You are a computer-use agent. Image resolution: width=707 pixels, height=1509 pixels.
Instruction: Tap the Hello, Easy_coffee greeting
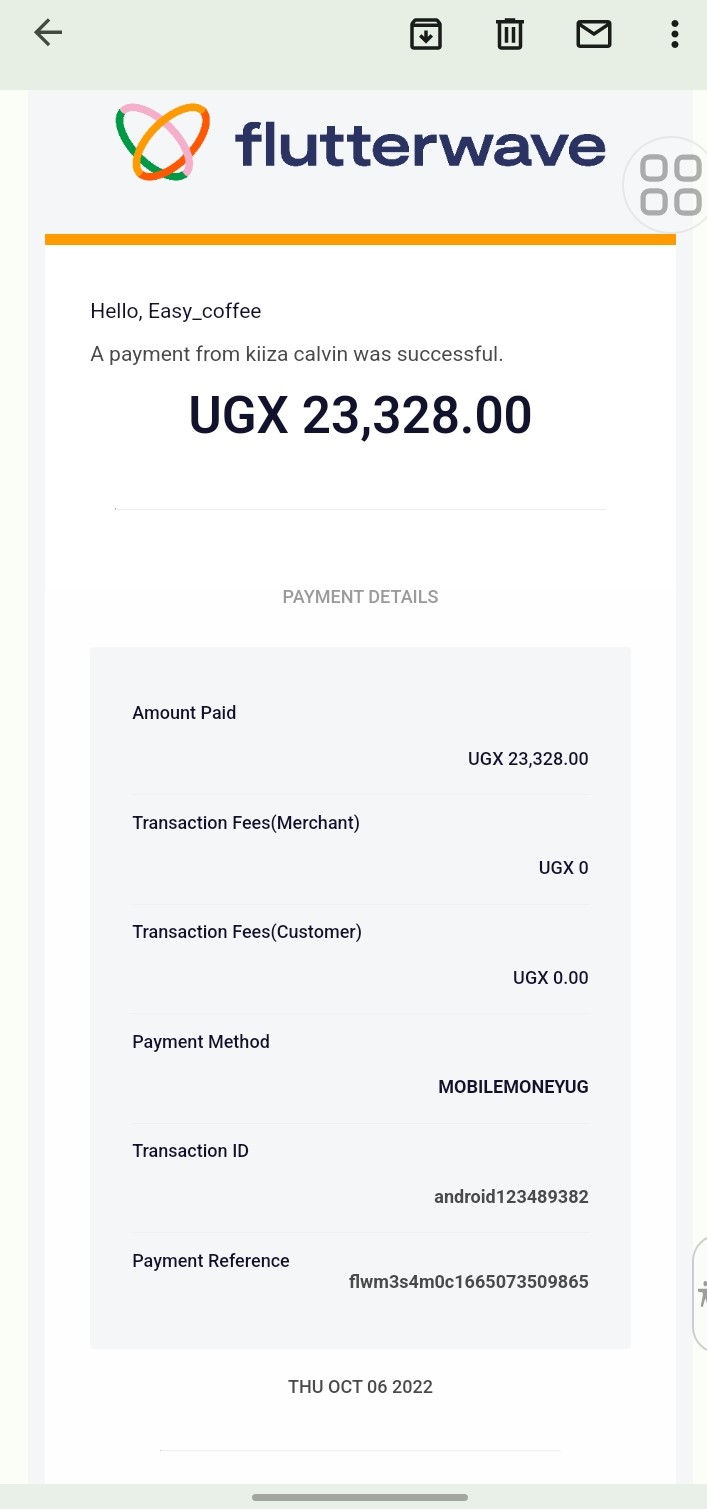tap(176, 311)
